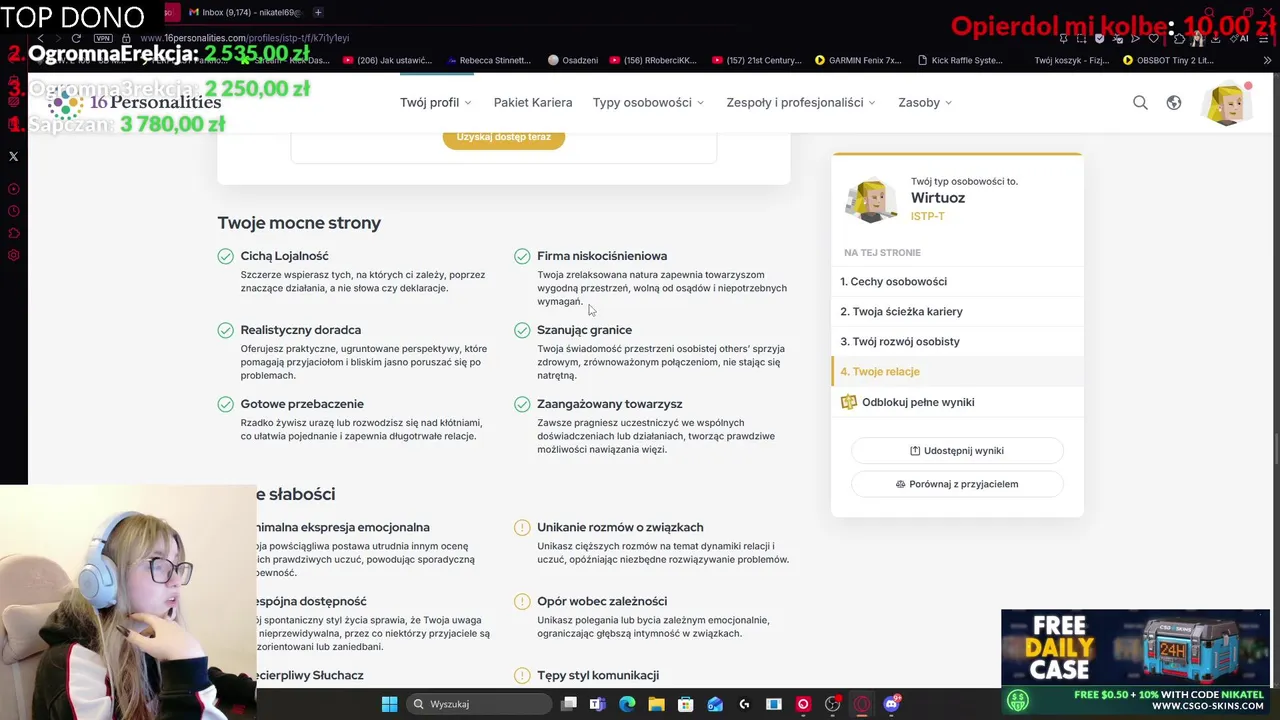Launch Microsoft Teams from the taskbar
Viewport: 1280px width, 720px height.
598,704
